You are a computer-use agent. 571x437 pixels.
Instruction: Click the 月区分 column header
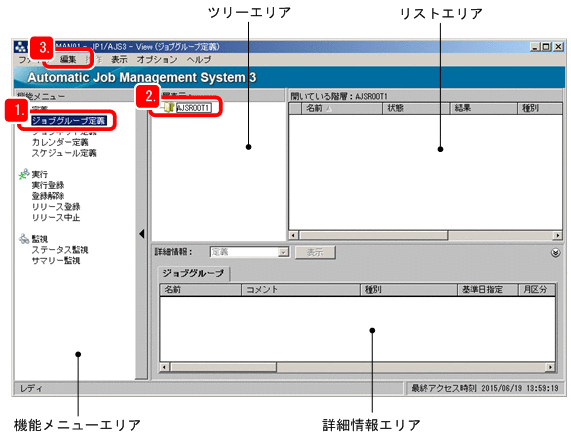point(537,290)
